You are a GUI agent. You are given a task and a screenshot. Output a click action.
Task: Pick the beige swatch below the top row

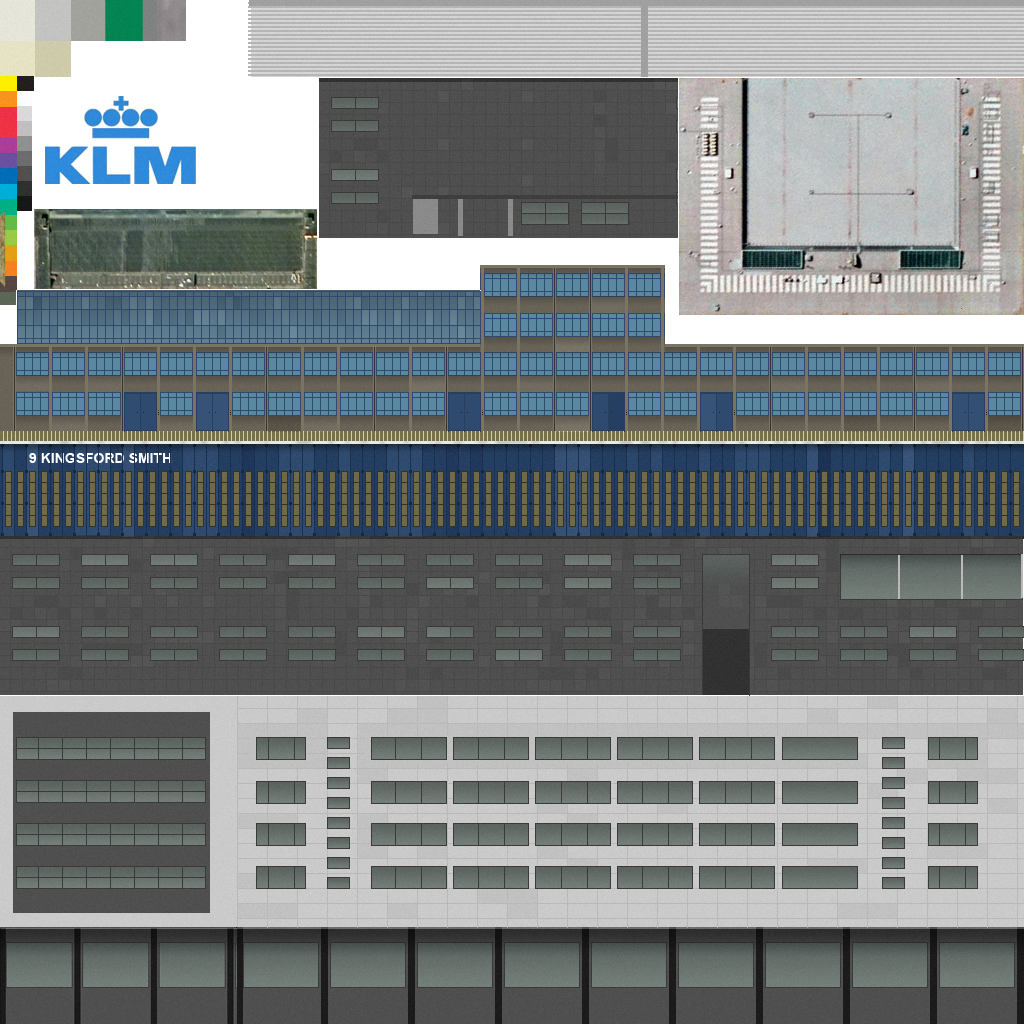pos(36,59)
